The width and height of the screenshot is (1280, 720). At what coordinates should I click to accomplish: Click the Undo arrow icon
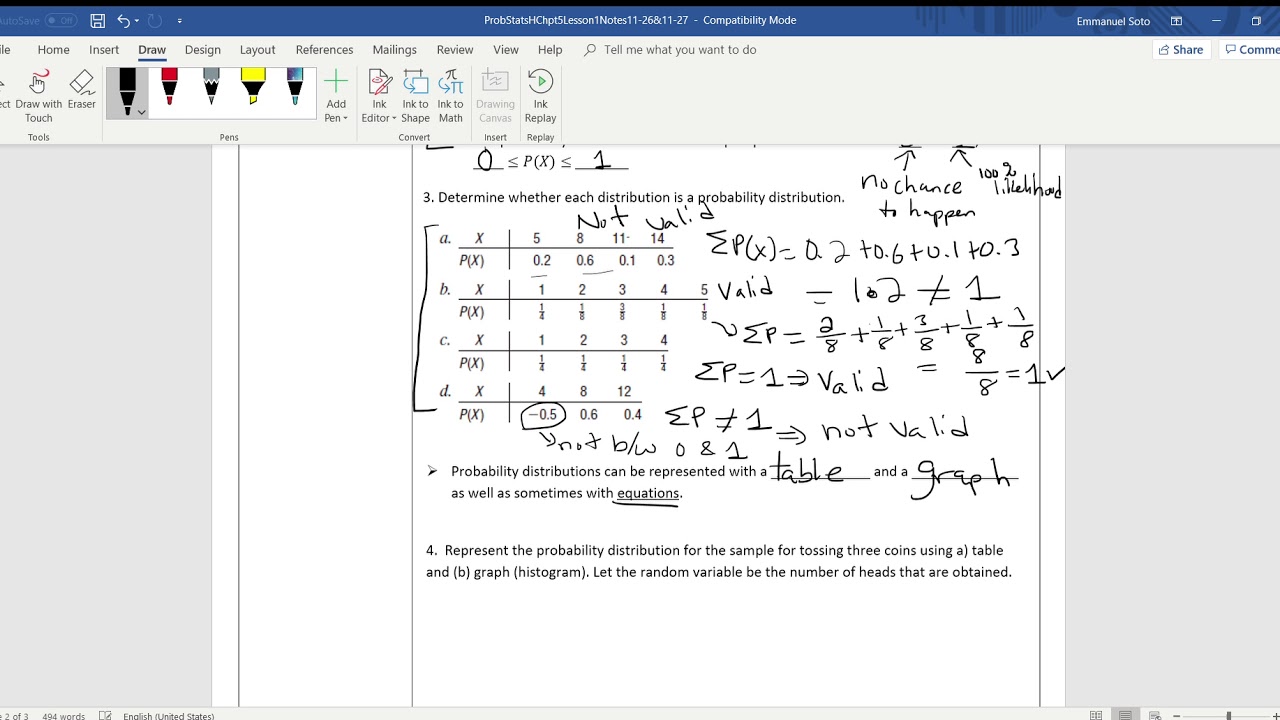(x=123, y=20)
